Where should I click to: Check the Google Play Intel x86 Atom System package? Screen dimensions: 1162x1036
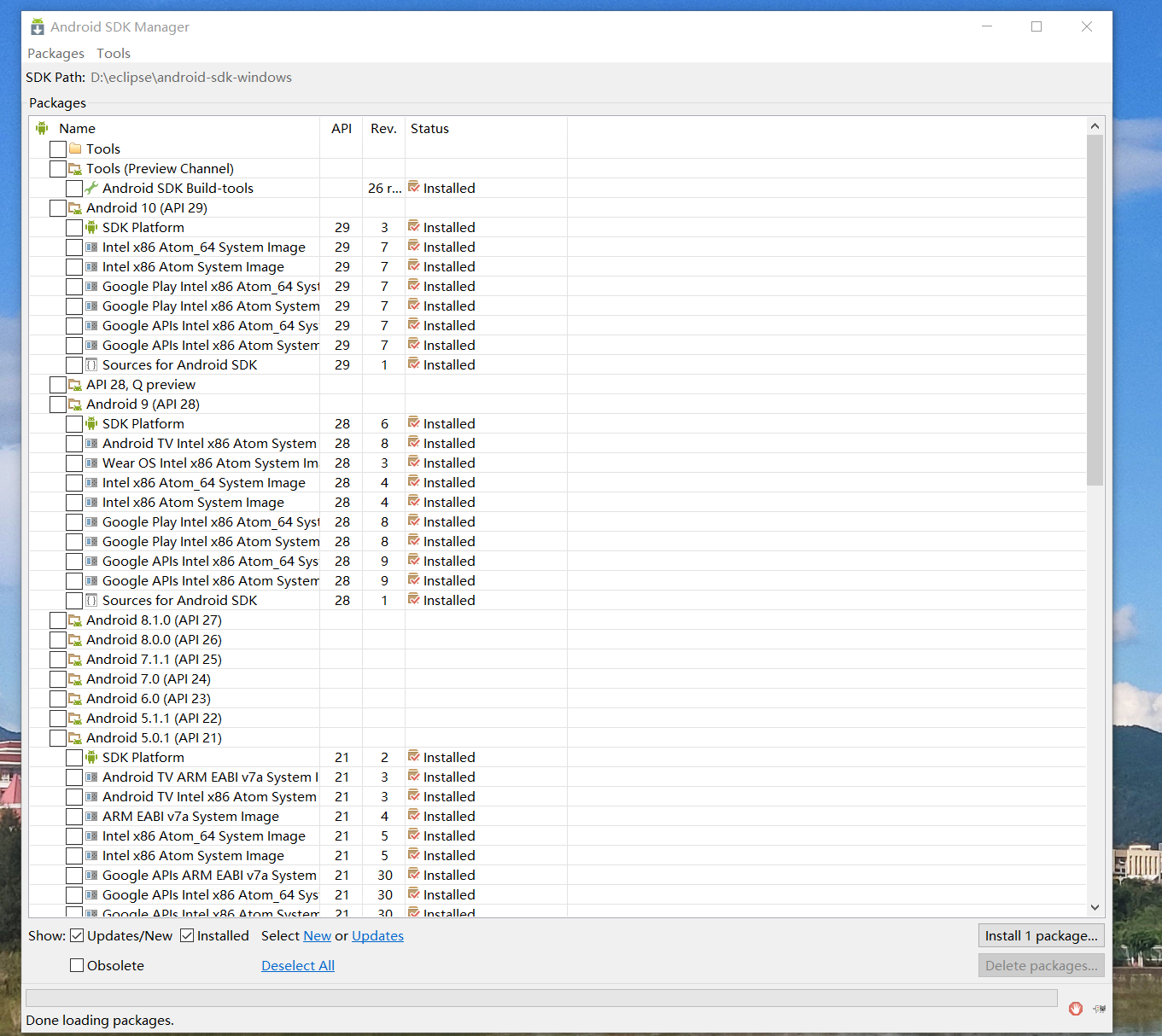(x=75, y=541)
